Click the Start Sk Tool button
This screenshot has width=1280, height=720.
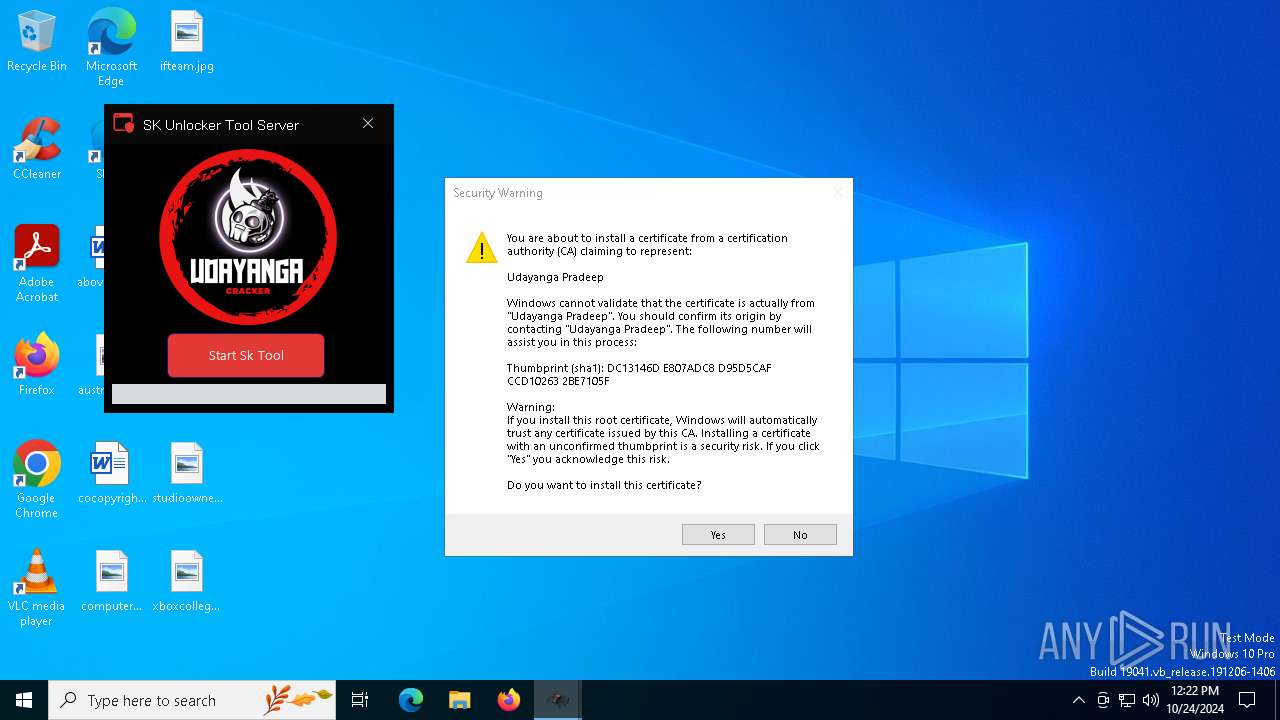tap(246, 355)
